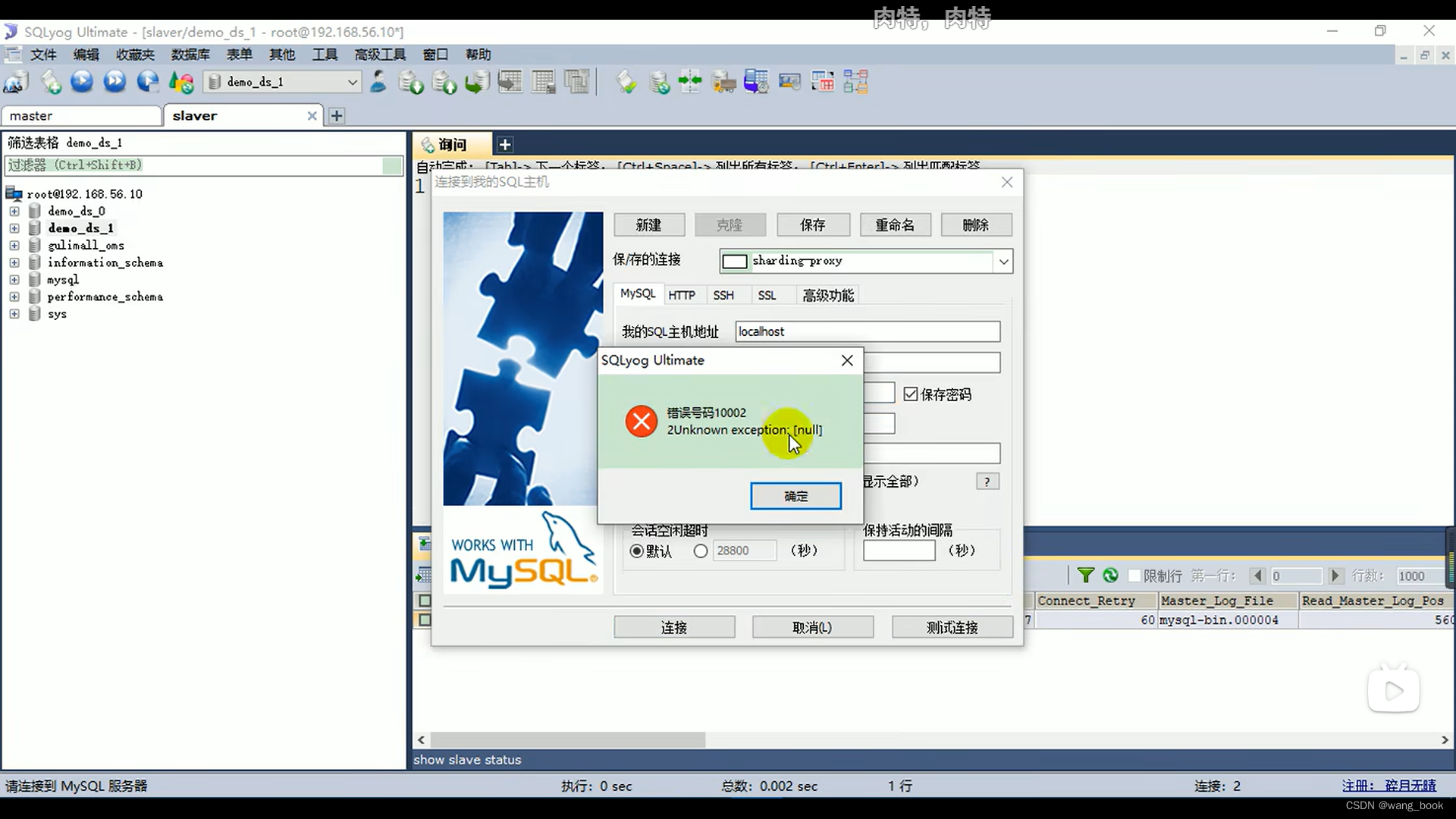Close the SQLyog Ultimate error dialog
Screen dimensions: 1456x819
point(847,361)
